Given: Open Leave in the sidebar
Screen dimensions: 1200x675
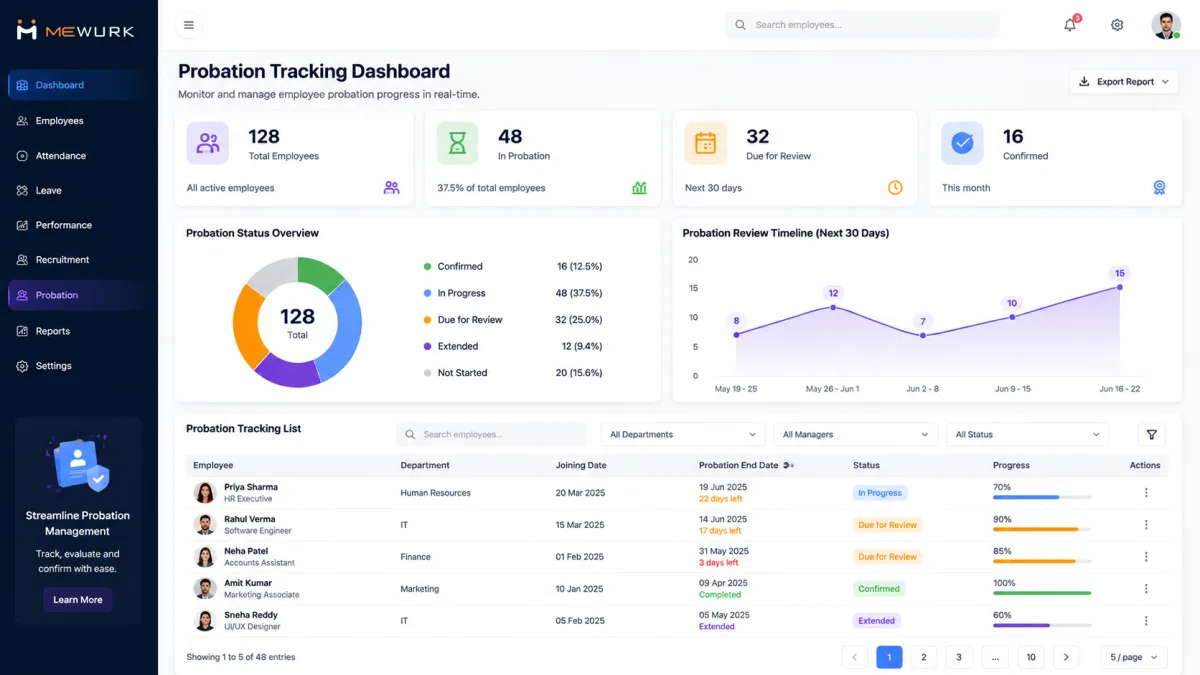Looking at the screenshot, I should (x=78, y=190).
